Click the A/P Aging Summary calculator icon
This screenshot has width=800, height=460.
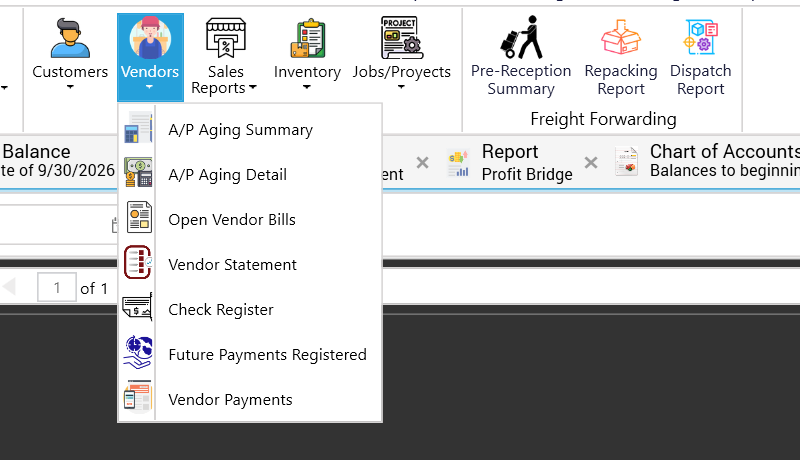click(138, 127)
